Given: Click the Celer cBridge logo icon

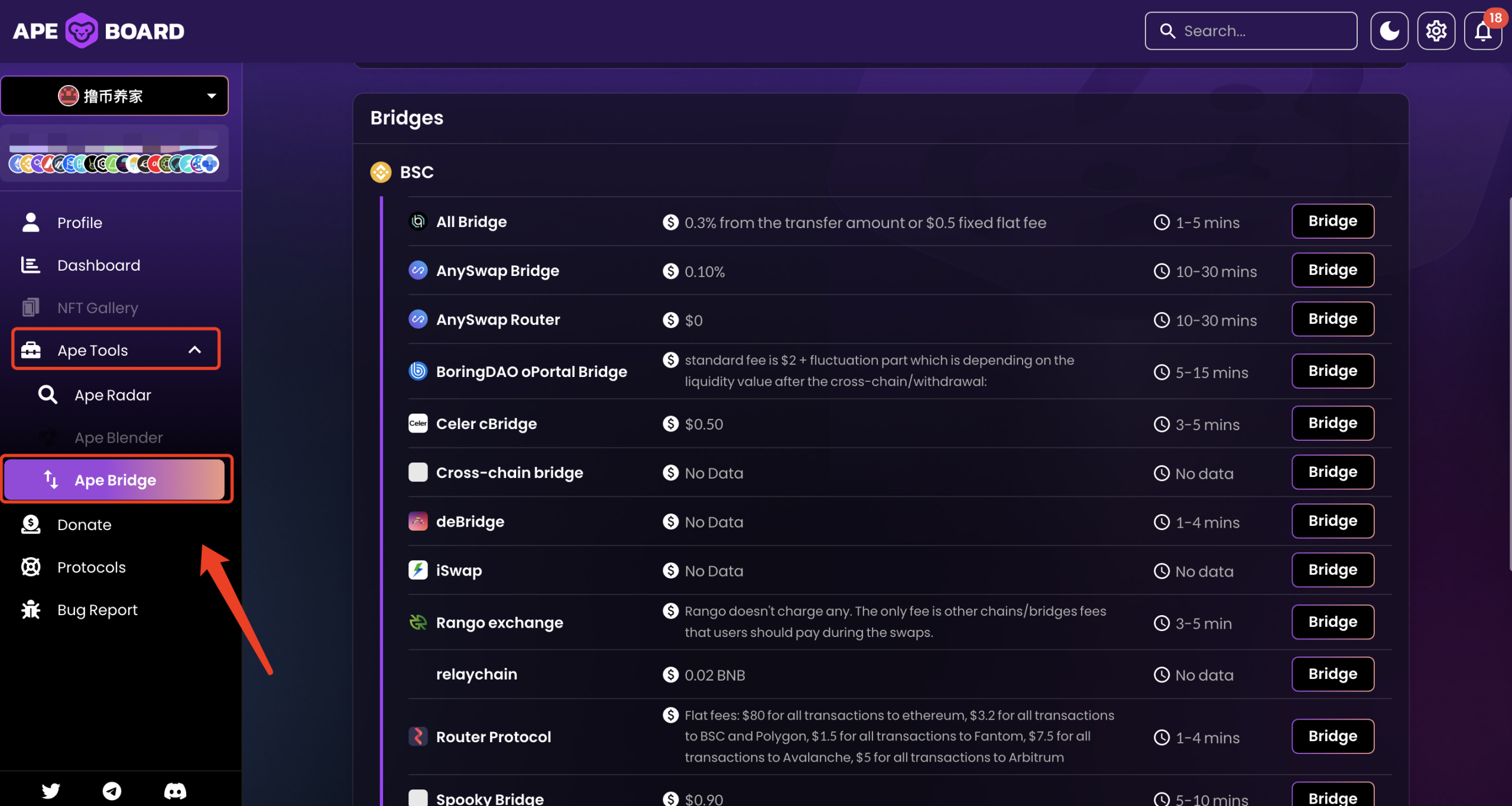Looking at the screenshot, I should 418,423.
